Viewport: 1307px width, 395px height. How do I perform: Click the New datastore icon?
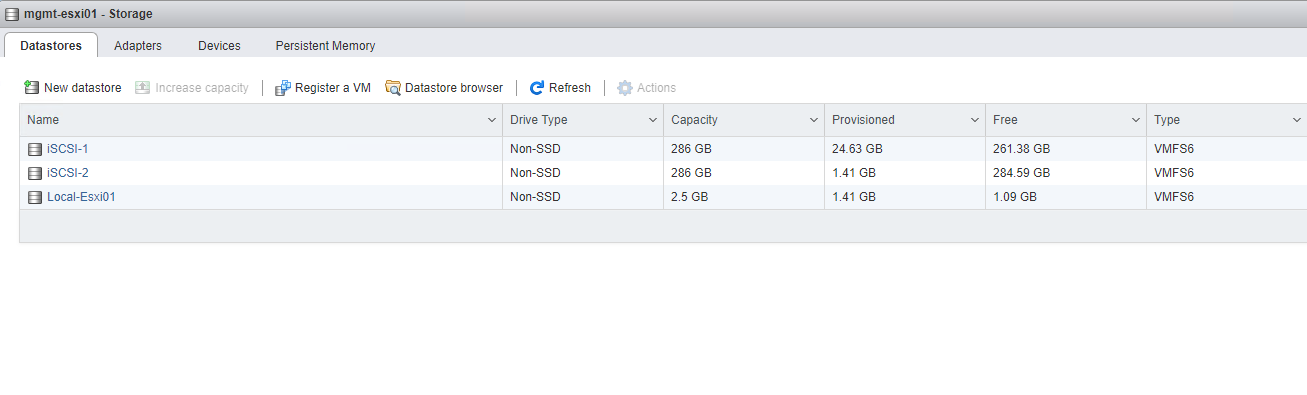point(31,88)
